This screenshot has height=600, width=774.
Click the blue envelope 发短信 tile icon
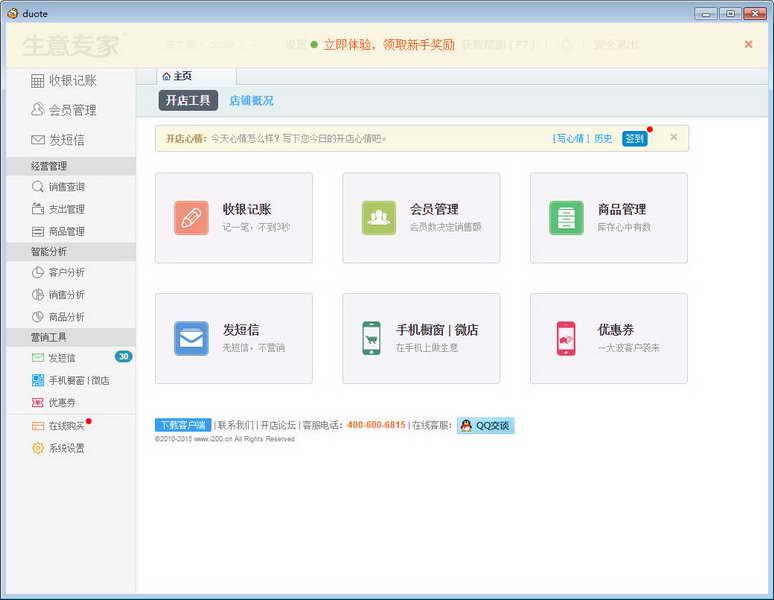pos(191,338)
